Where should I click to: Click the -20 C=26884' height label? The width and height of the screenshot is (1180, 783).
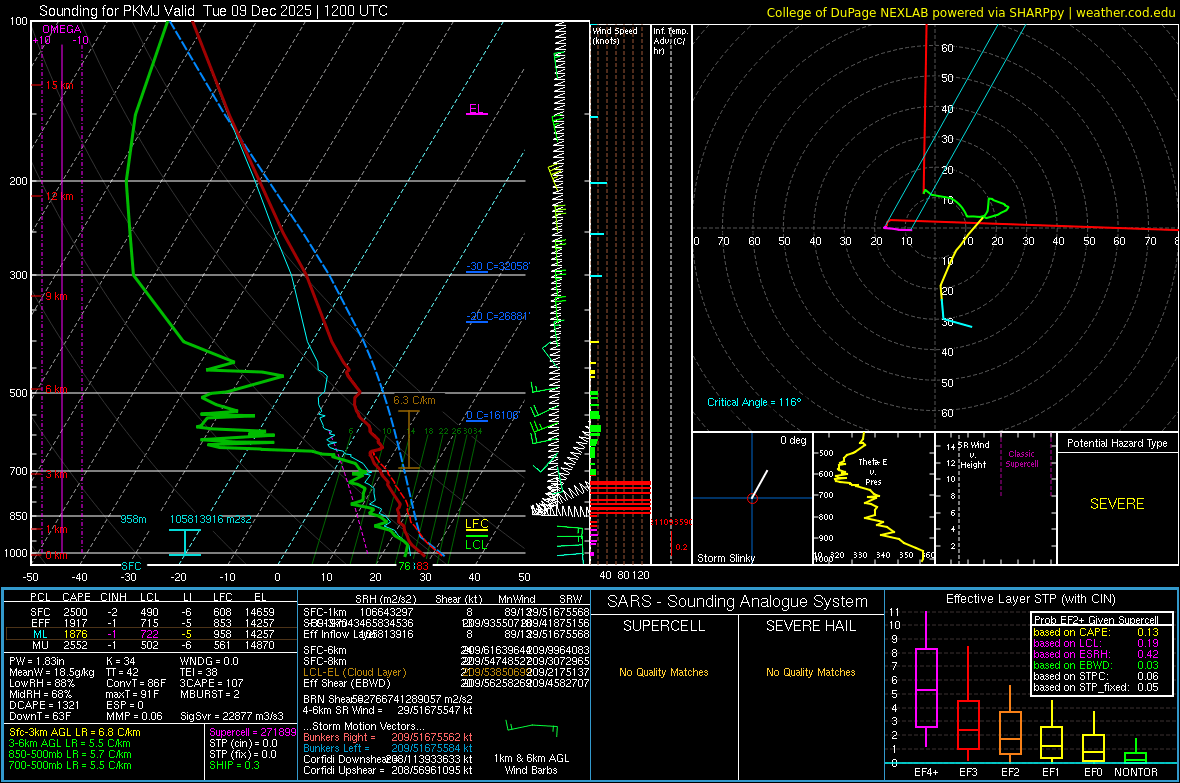[497, 316]
